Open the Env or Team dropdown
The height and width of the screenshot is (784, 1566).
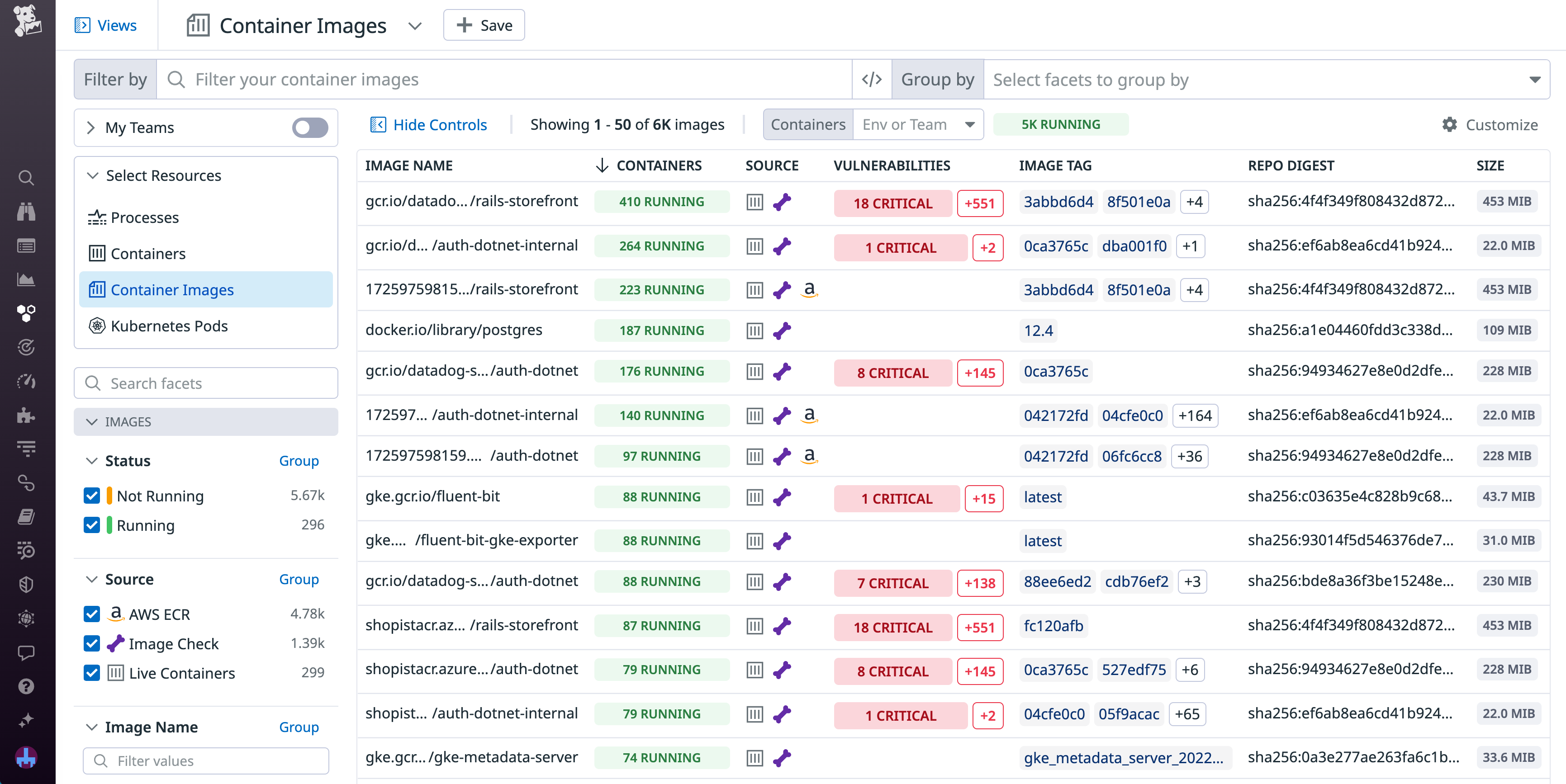pos(918,124)
